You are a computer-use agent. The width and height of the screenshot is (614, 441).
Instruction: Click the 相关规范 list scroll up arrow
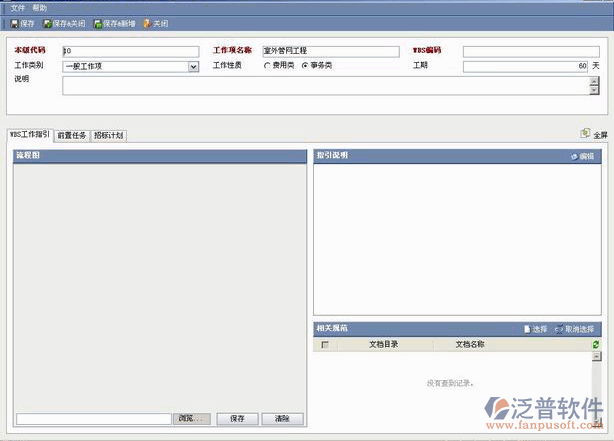point(596,356)
